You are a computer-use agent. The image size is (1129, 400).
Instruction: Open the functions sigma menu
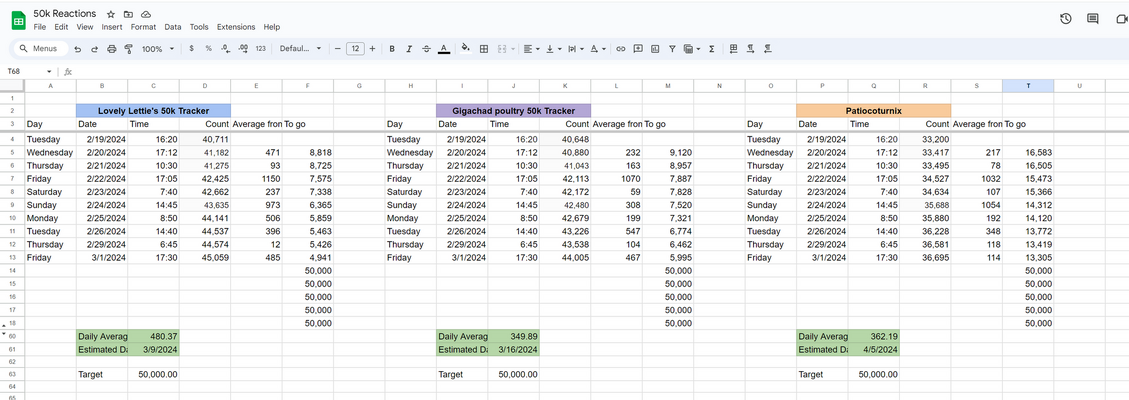tap(712, 49)
